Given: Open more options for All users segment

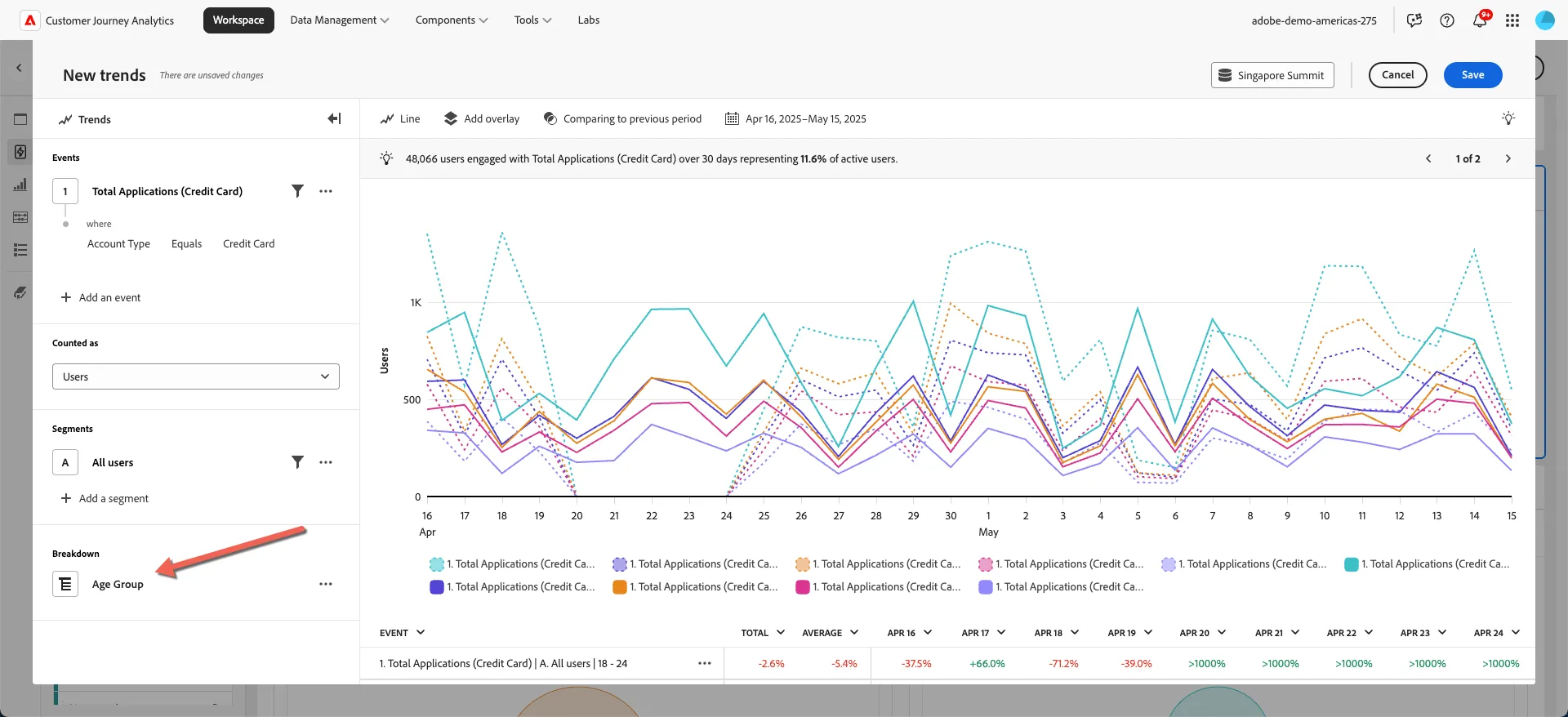Looking at the screenshot, I should [x=326, y=462].
